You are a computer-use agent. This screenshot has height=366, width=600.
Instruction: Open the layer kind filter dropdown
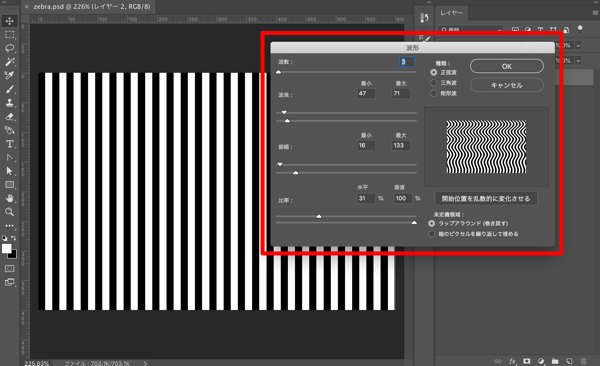pyautogui.click(x=471, y=29)
